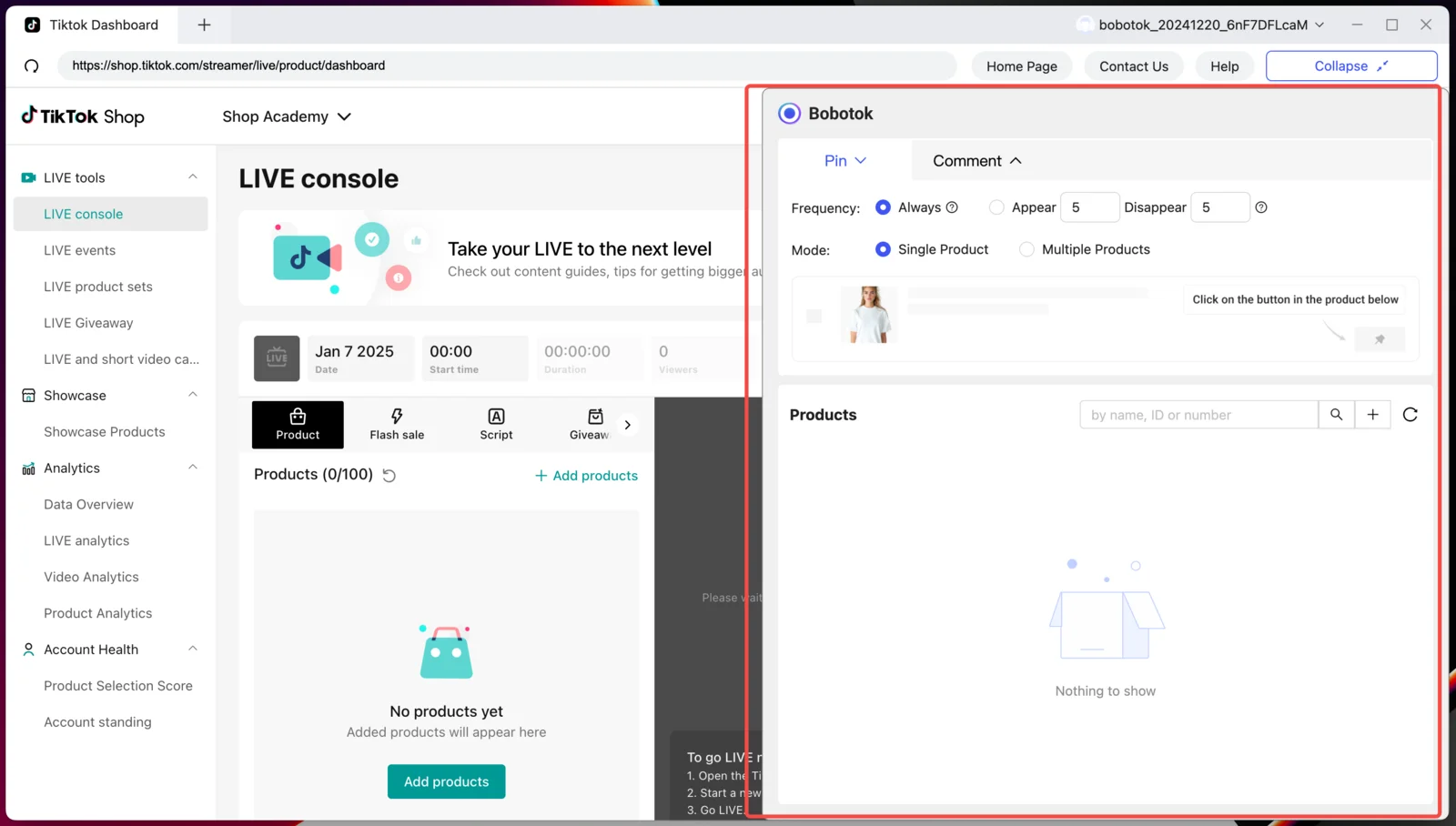
Task: Select Multiple Products mode
Action: [1026, 249]
